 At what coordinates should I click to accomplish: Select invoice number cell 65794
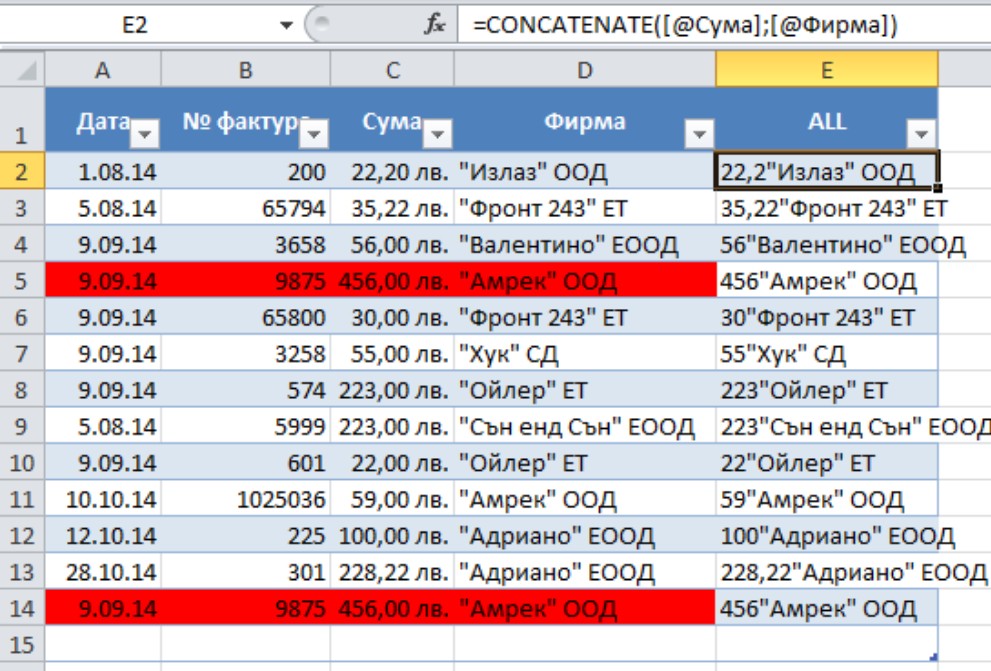[245, 208]
